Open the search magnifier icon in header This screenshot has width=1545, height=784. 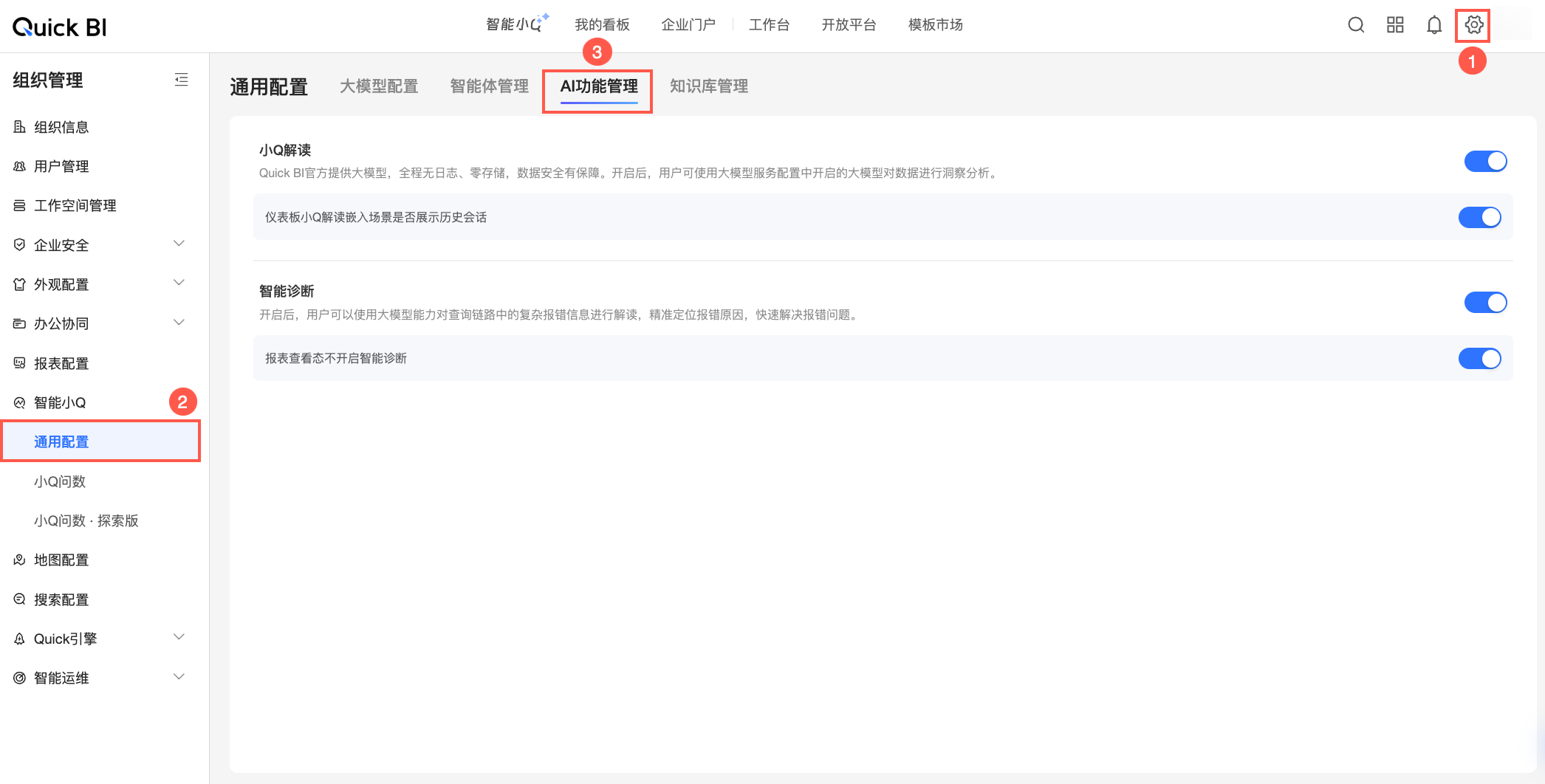(x=1356, y=25)
